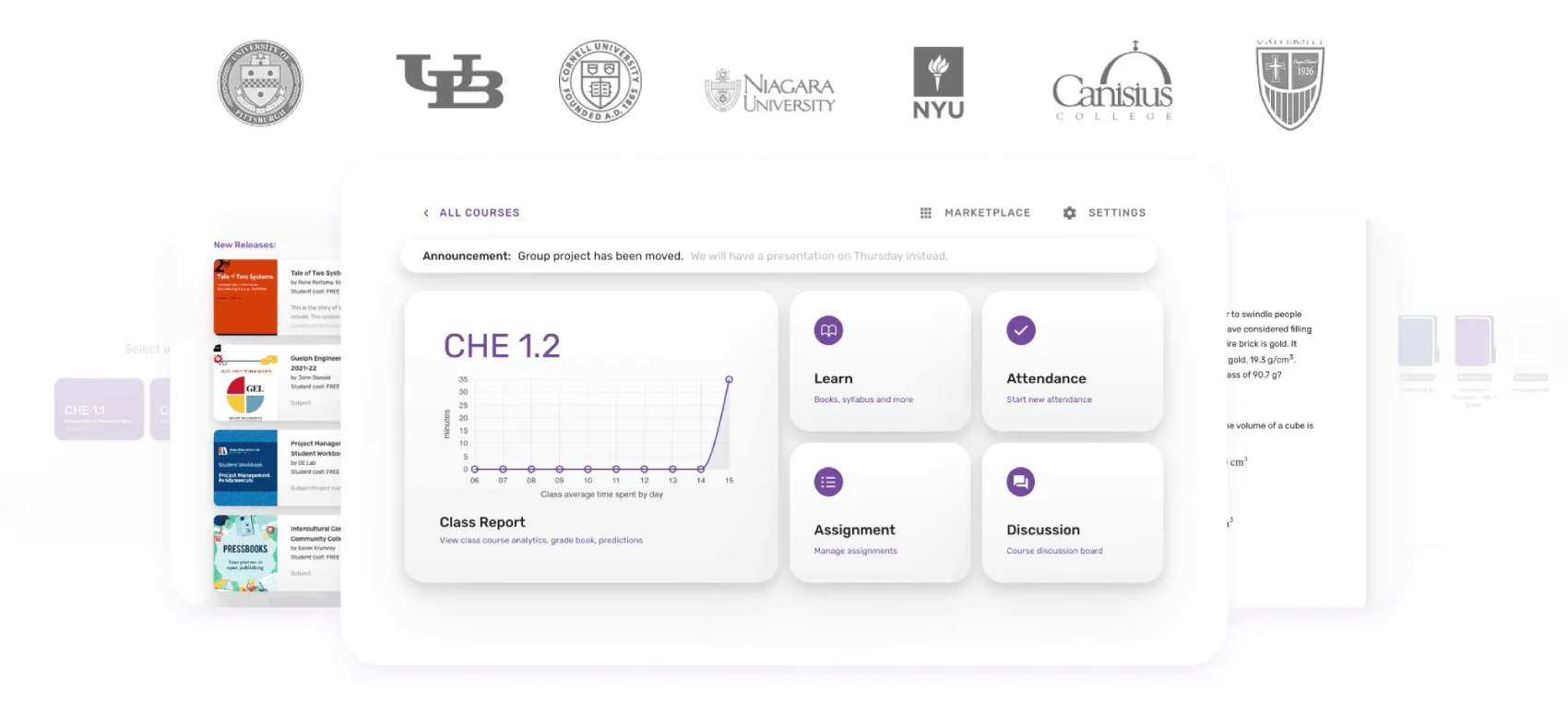Click the UB Buffalo logo

449,81
